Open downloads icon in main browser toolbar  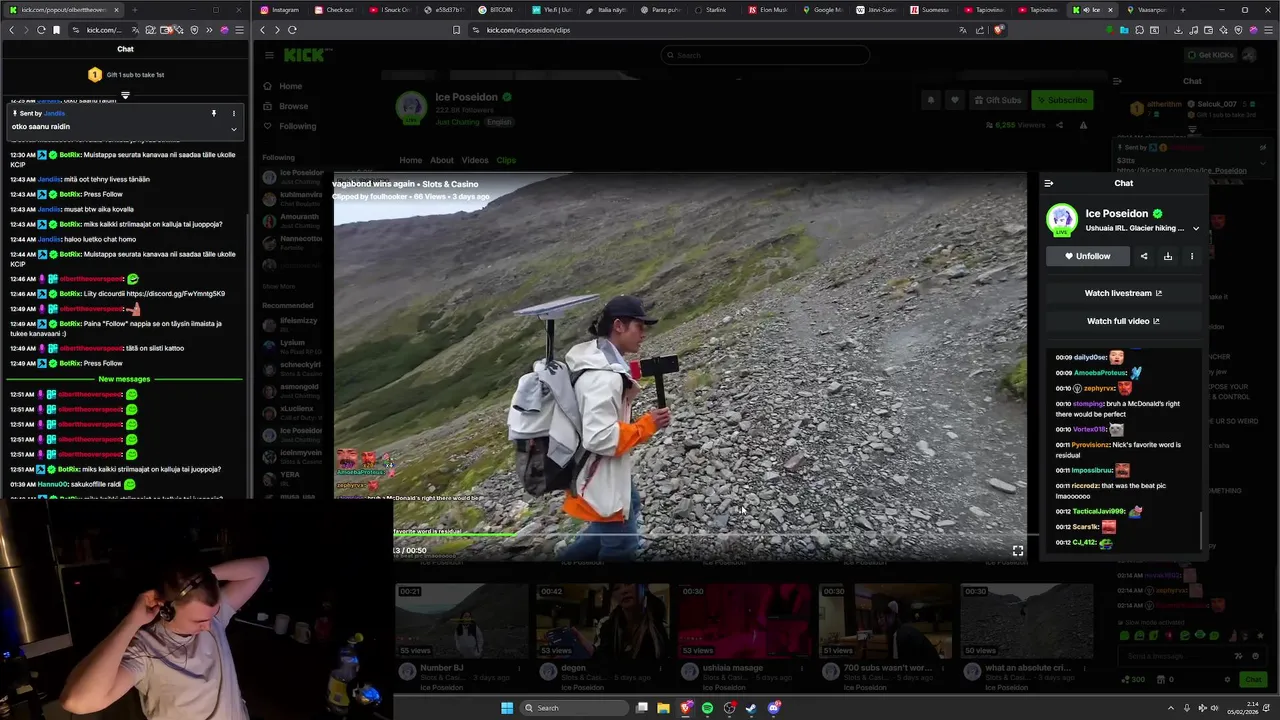1178,30
